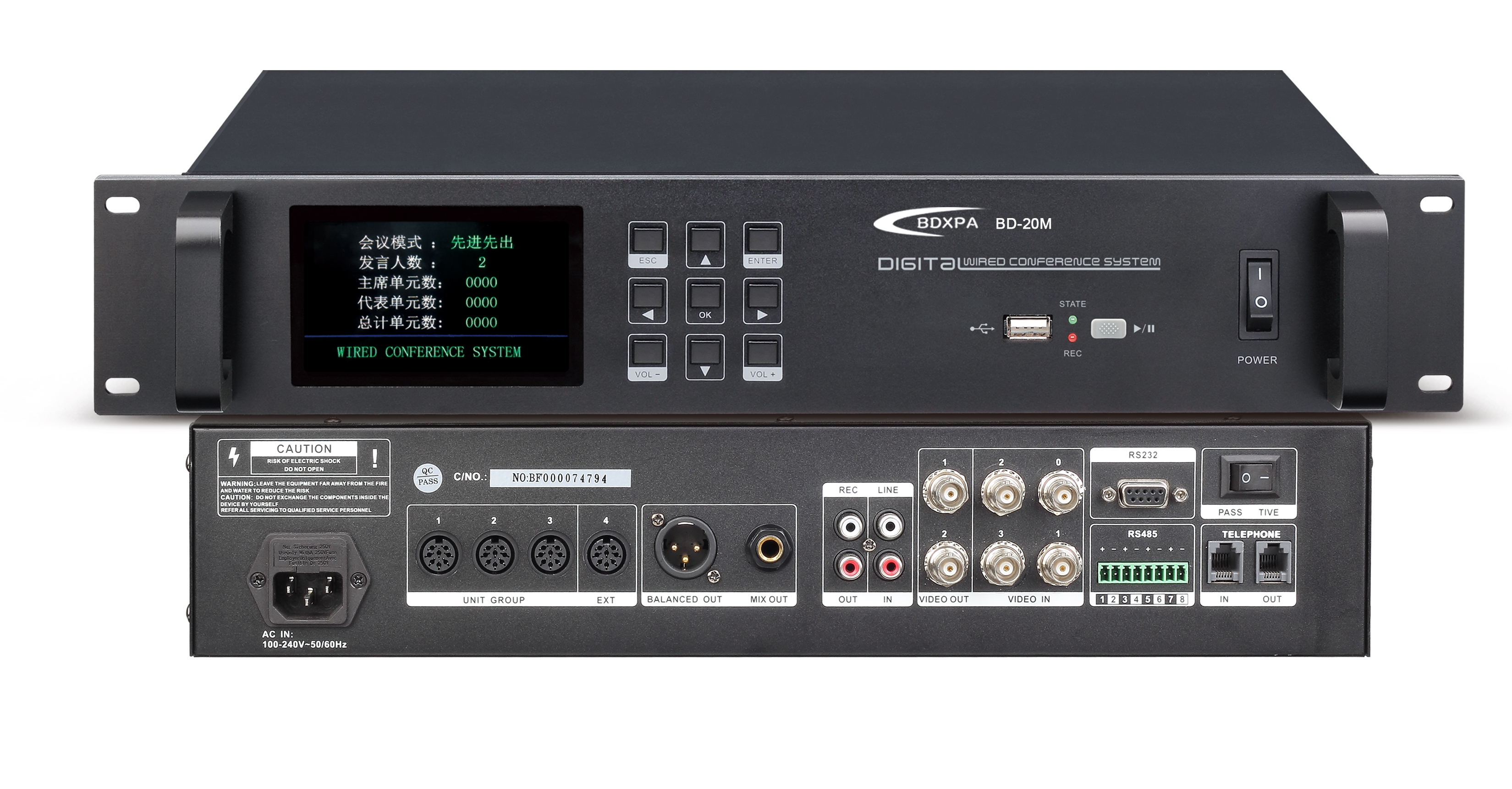This screenshot has width=1512, height=789.
Task: Hit the ENTER key on front keypad
Action: pos(763,245)
